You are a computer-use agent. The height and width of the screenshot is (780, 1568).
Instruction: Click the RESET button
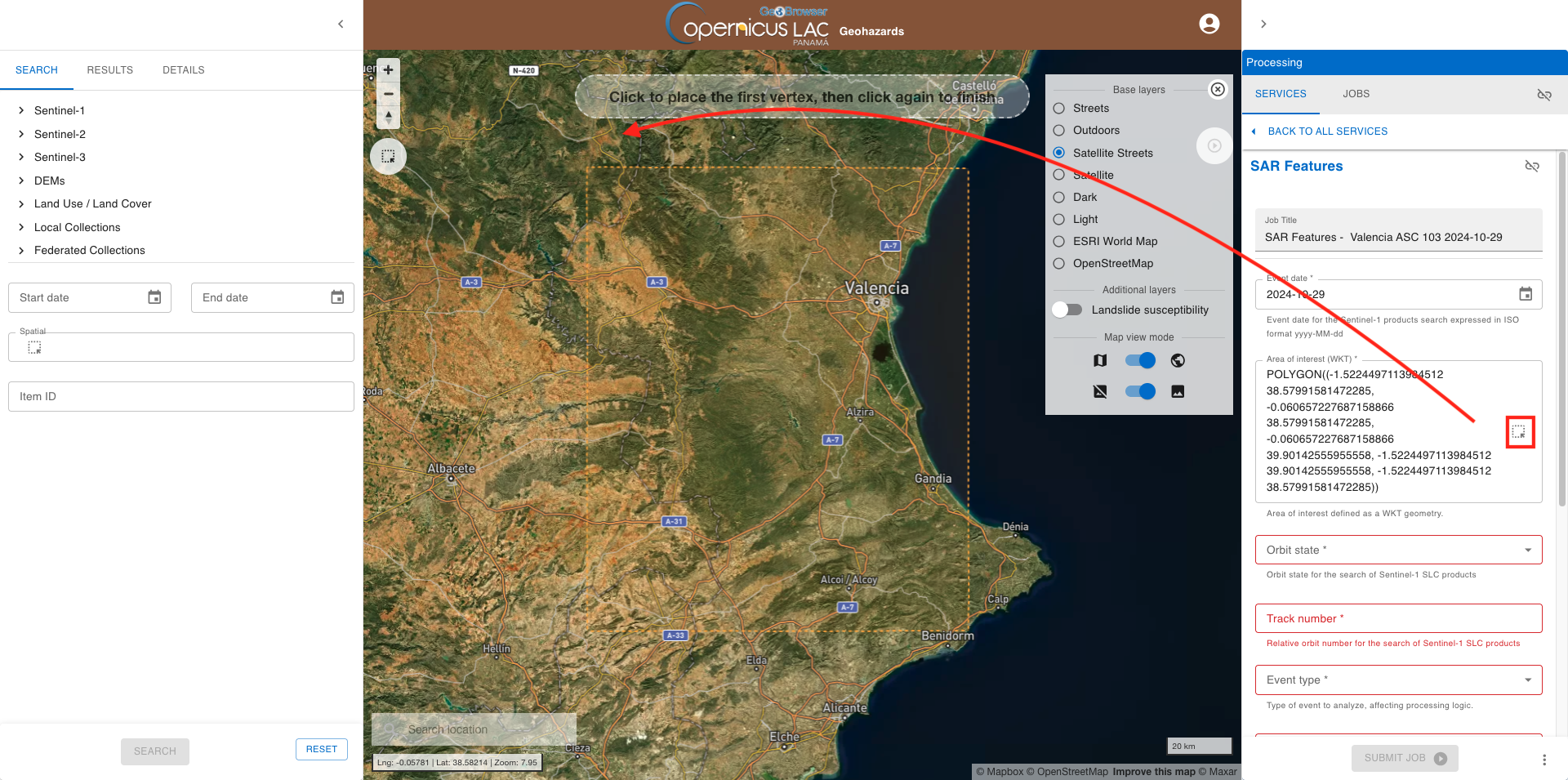point(321,749)
